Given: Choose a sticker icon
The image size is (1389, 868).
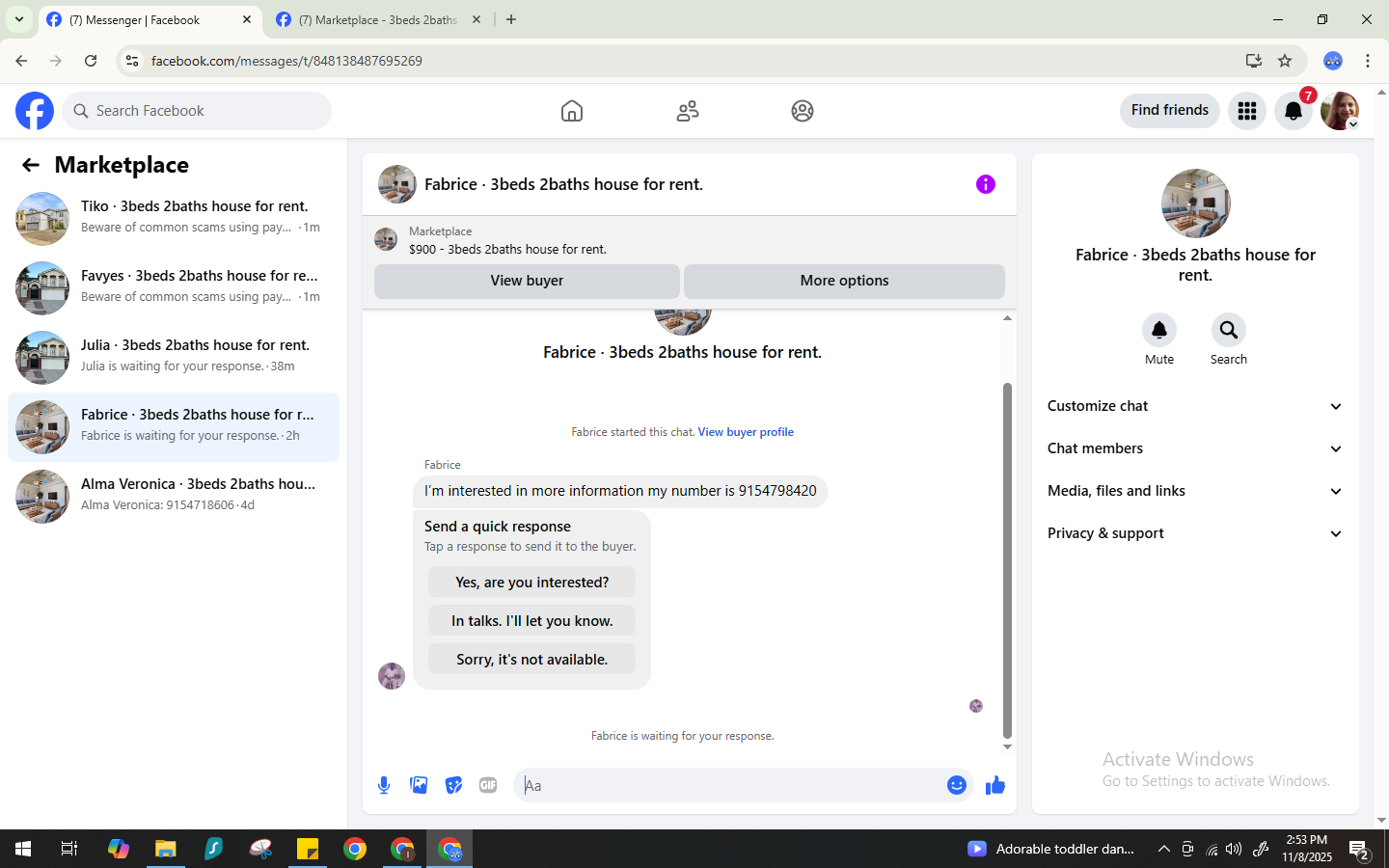Looking at the screenshot, I should (x=453, y=785).
